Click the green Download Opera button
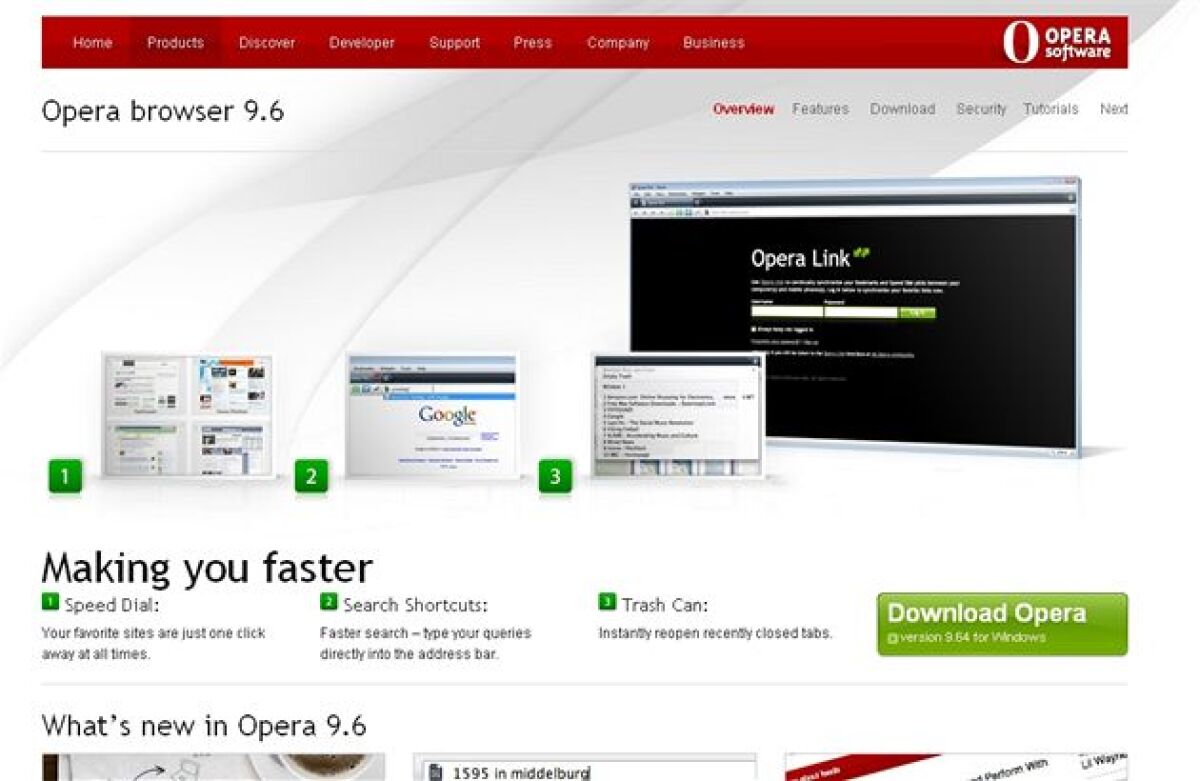1200x781 pixels. tap(1002, 624)
